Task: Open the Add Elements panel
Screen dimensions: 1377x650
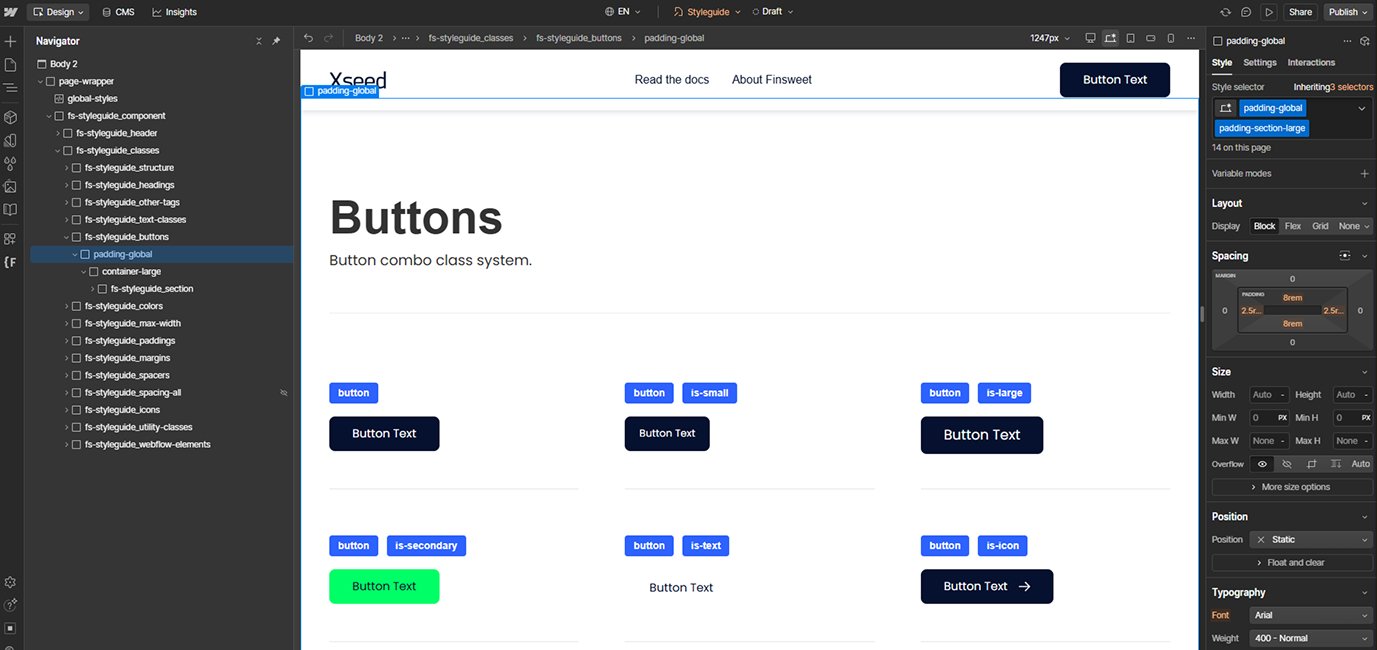Action: point(10,42)
